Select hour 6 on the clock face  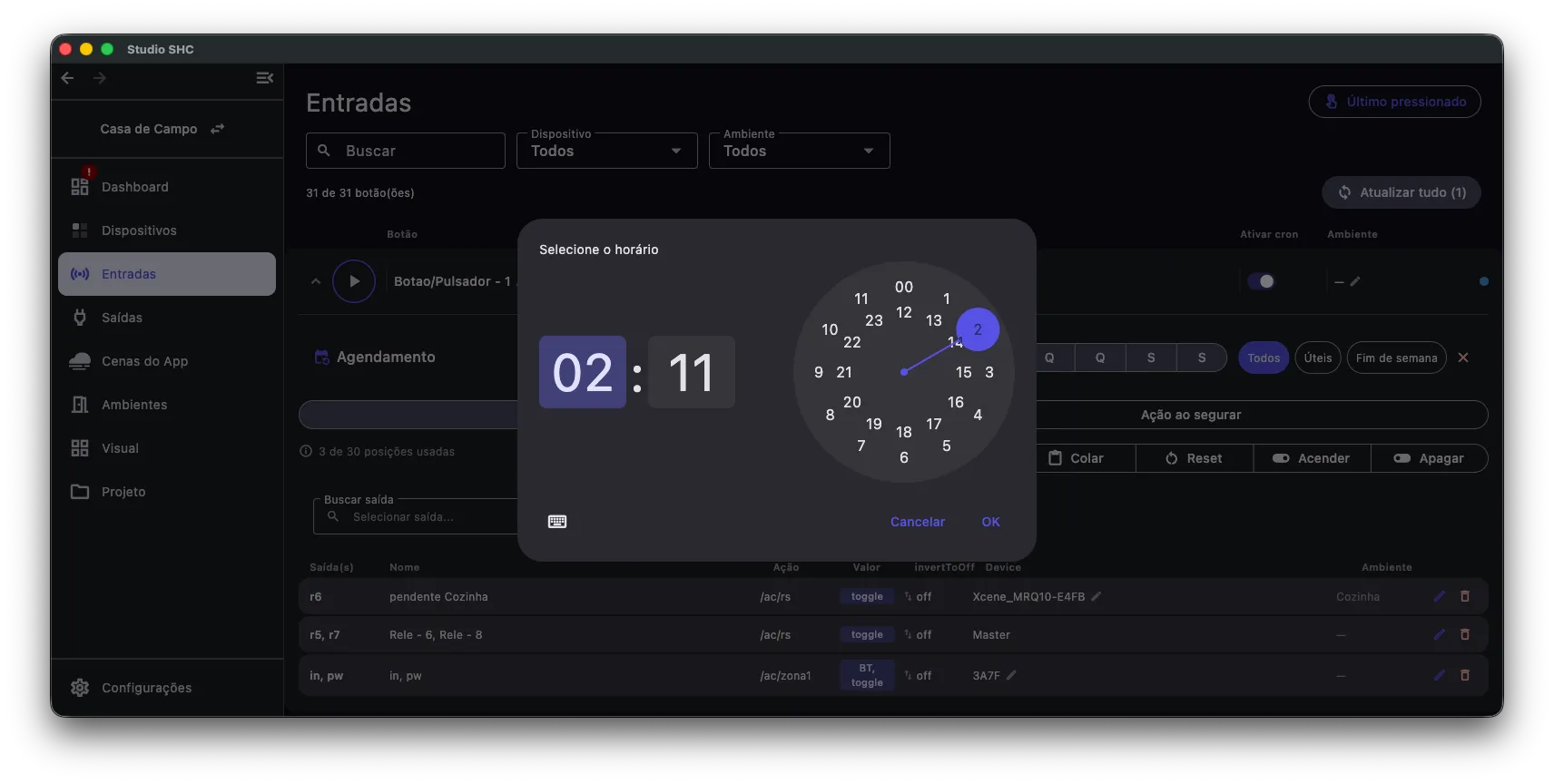pyautogui.click(x=904, y=457)
